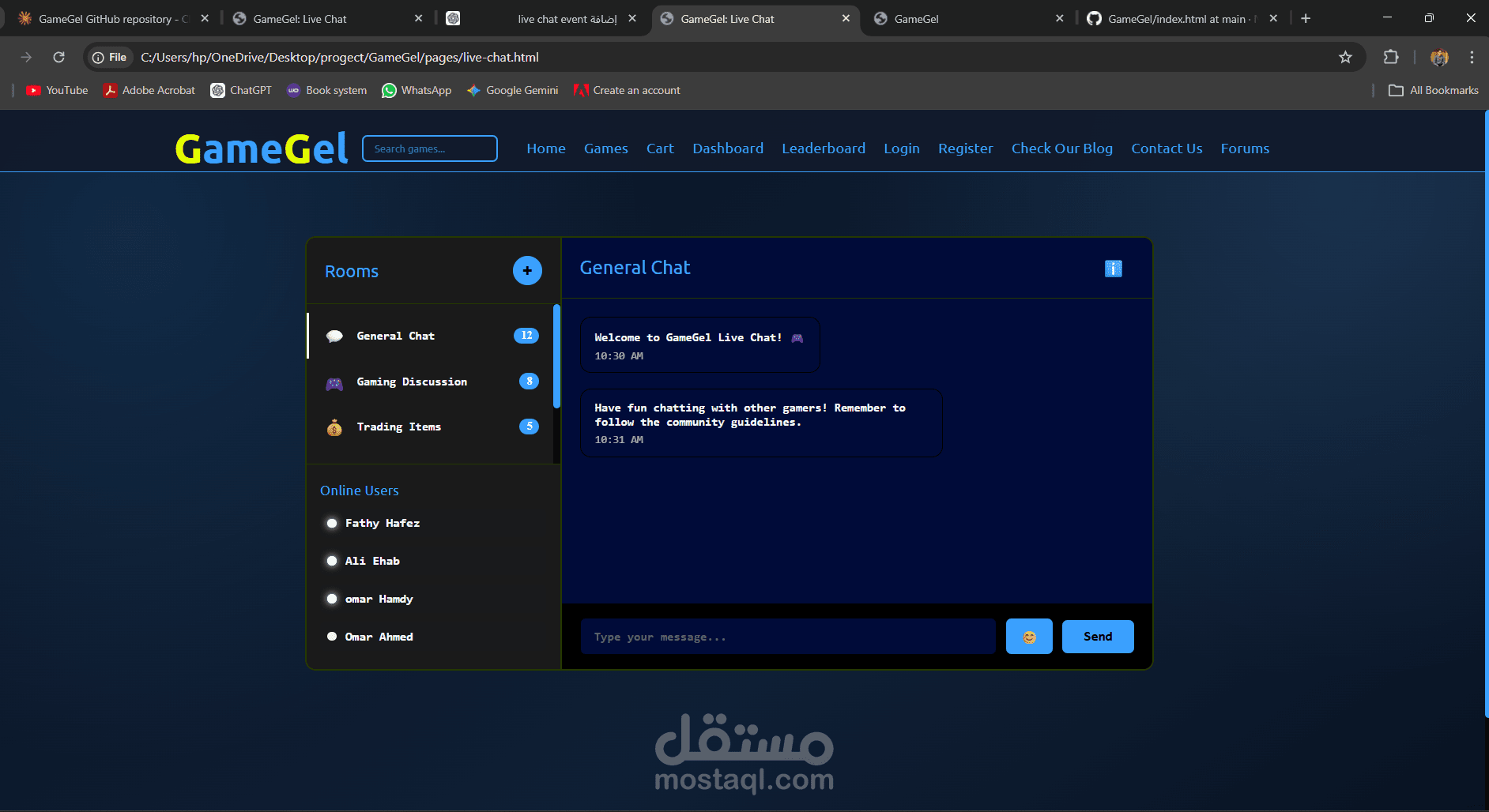Switch to the GameGel tab
Image resolution: width=1489 pixels, height=812 pixels.
click(x=970, y=19)
